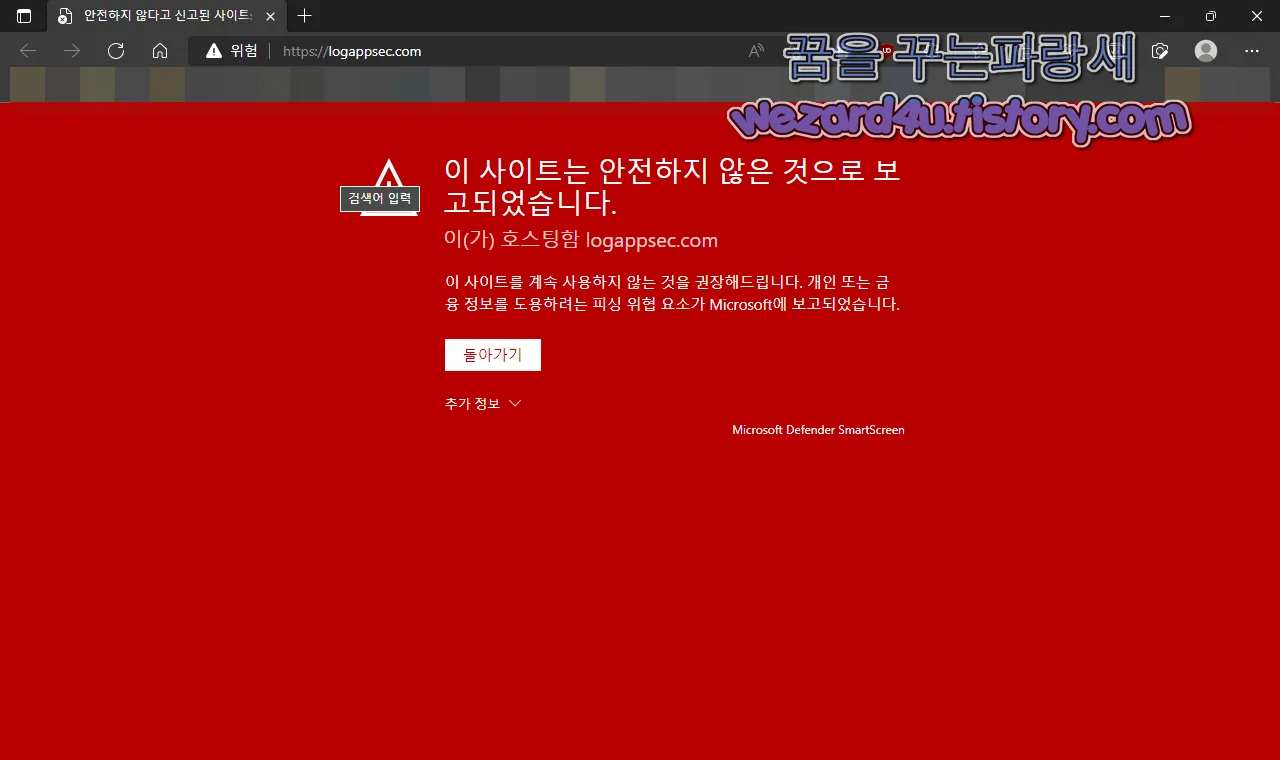Go back with the back arrow
Image resolution: width=1280 pixels, height=760 pixels.
pos(28,51)
